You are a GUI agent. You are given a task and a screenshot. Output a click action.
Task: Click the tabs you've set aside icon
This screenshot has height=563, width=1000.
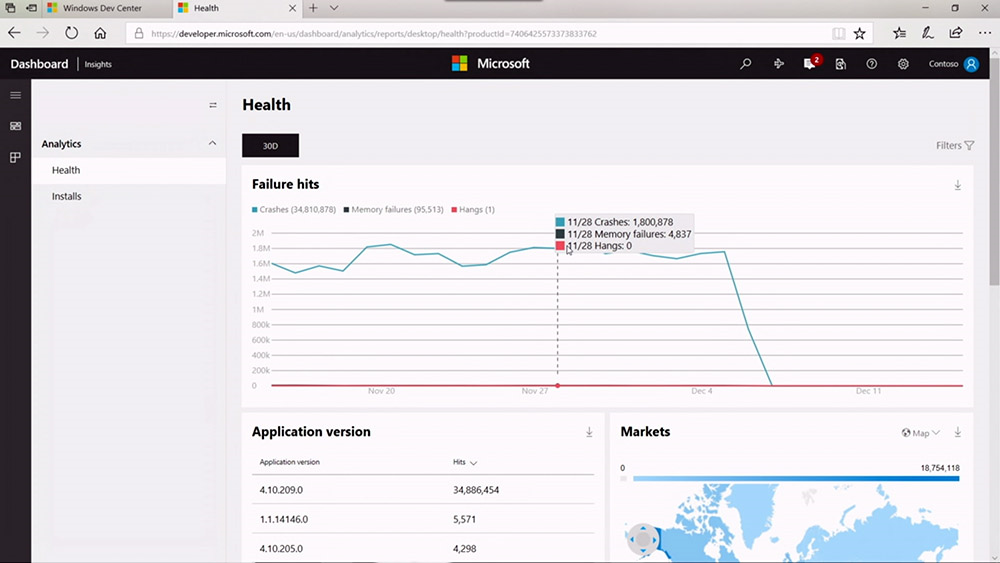pyautogui.click(x=10, y=8)
